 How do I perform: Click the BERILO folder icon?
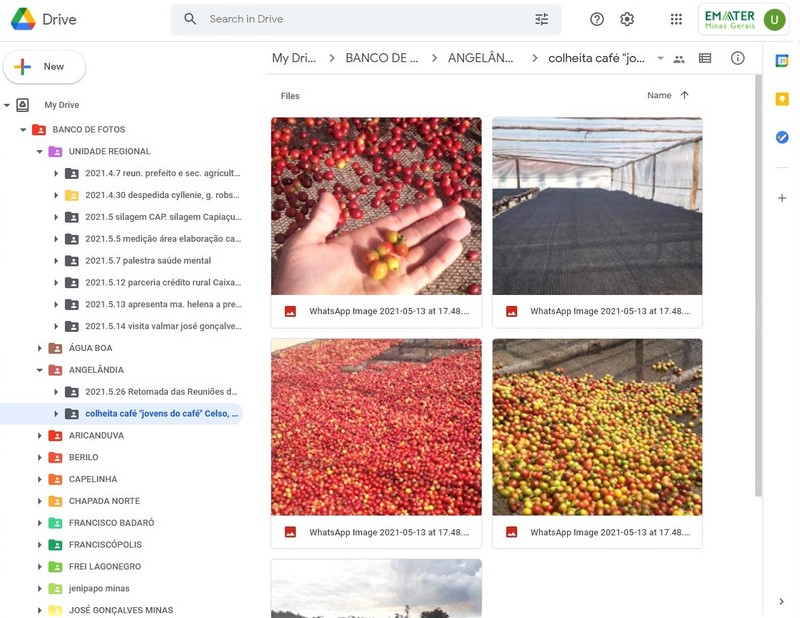coord(55,457)
